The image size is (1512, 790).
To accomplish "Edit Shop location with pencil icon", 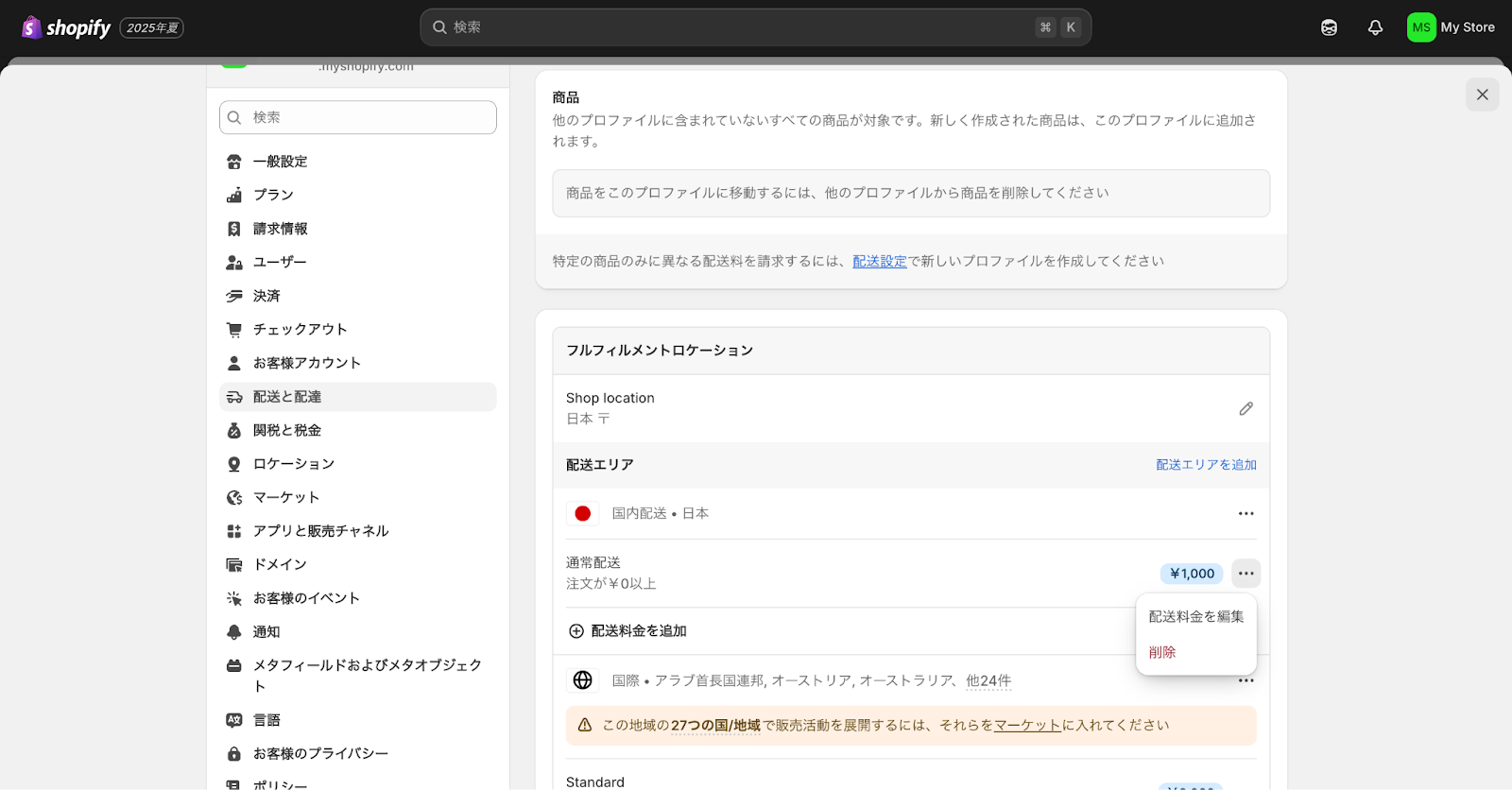I will tap(1246, 408).
